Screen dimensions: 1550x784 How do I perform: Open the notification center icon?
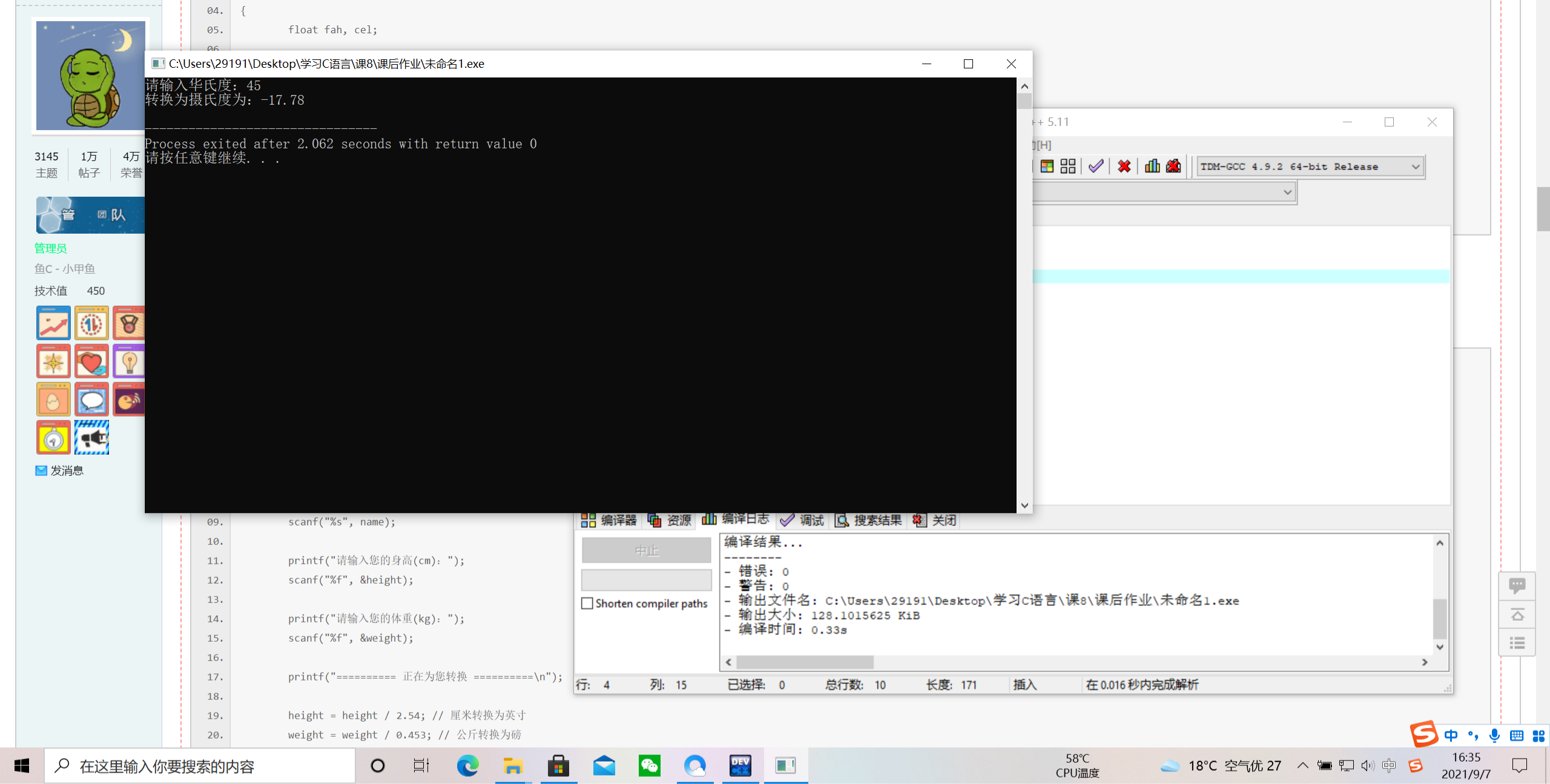tap(1520, 766)
